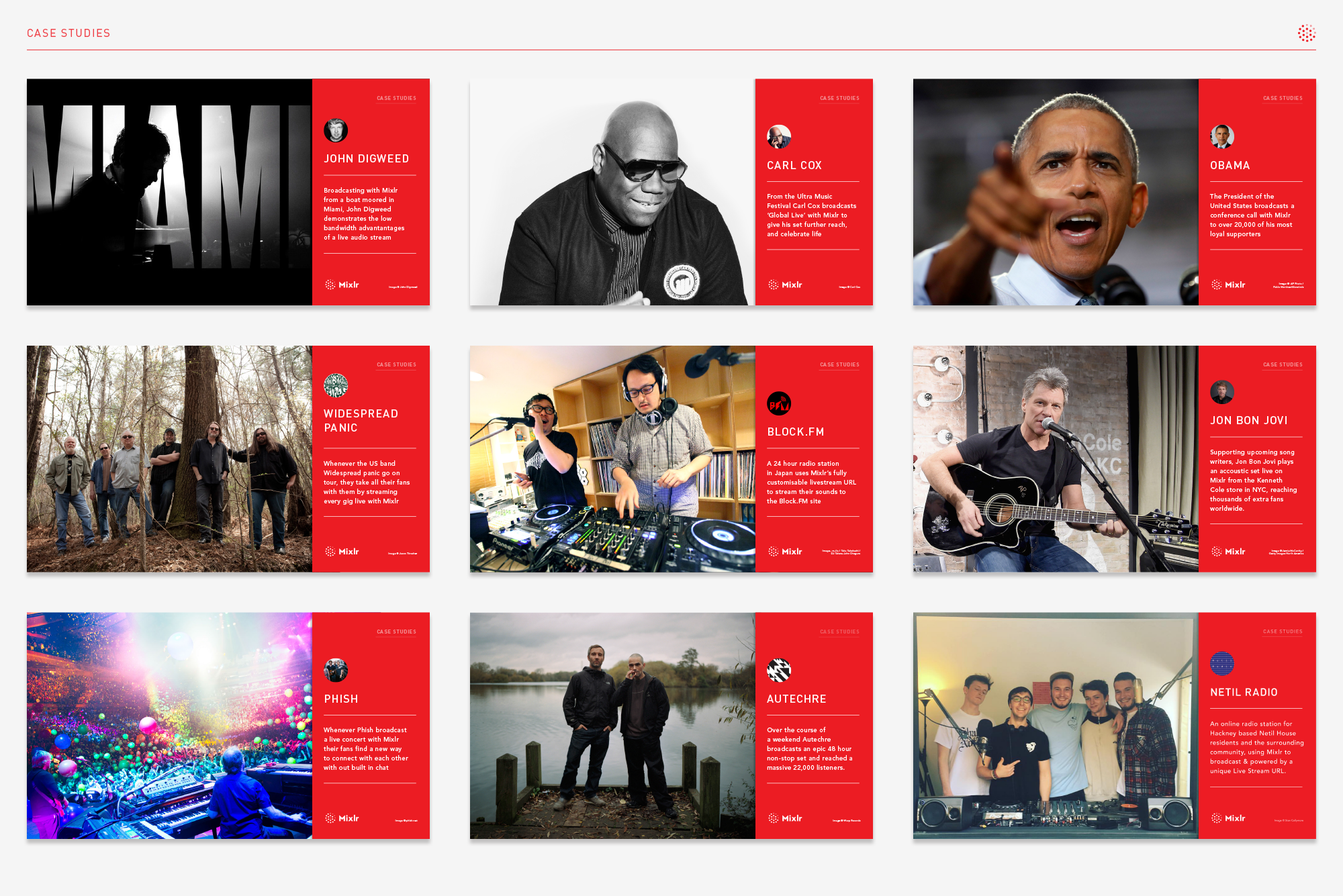Click the 'The President of the United States' description
This screenshot has height=896, width=1343.
[x=1252, y=215]
